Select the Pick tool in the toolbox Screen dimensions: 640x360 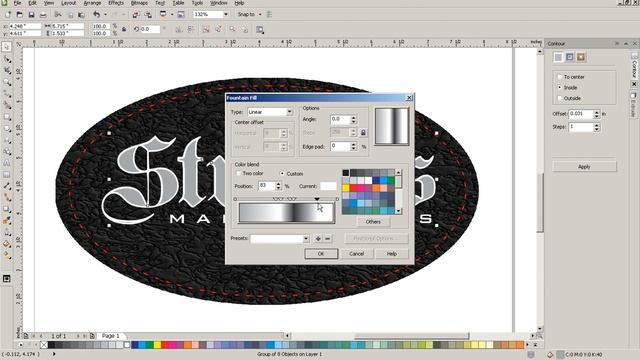tap(7, 47)
